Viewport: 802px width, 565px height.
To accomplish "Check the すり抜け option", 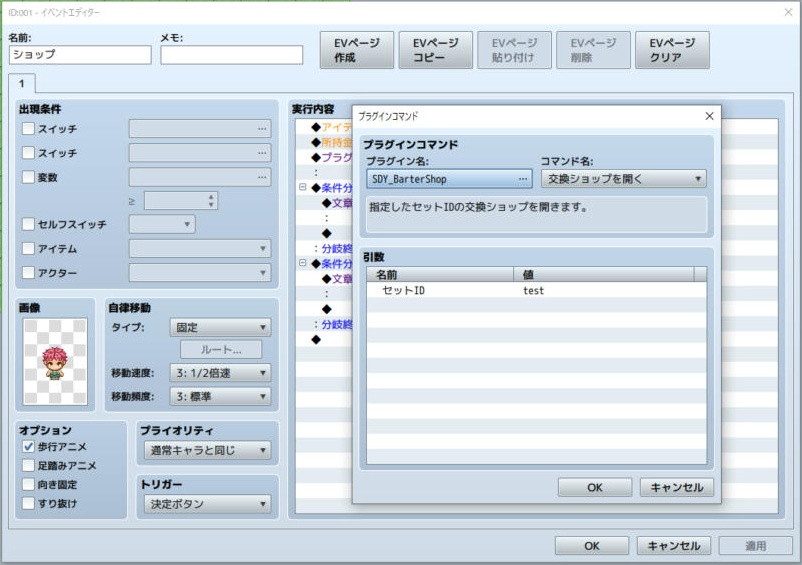I will pos(28,503).
